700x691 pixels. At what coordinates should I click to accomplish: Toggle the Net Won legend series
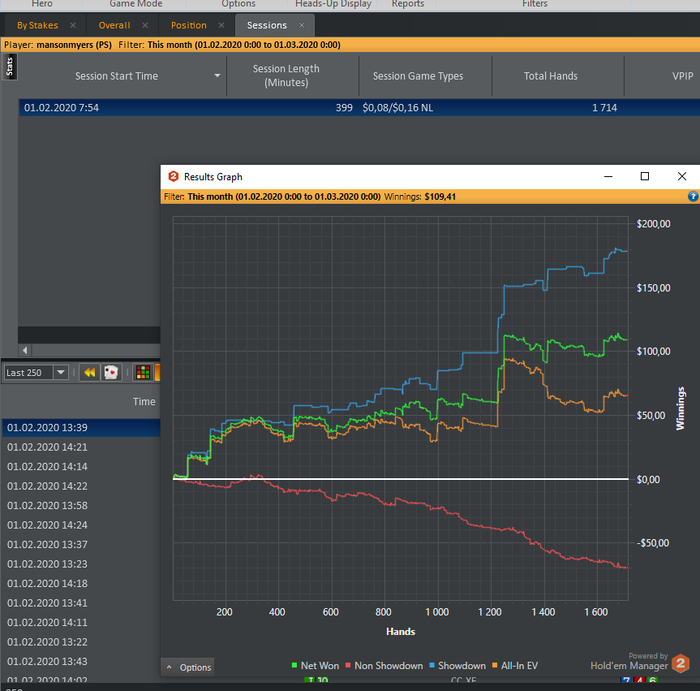click(316, 666)
